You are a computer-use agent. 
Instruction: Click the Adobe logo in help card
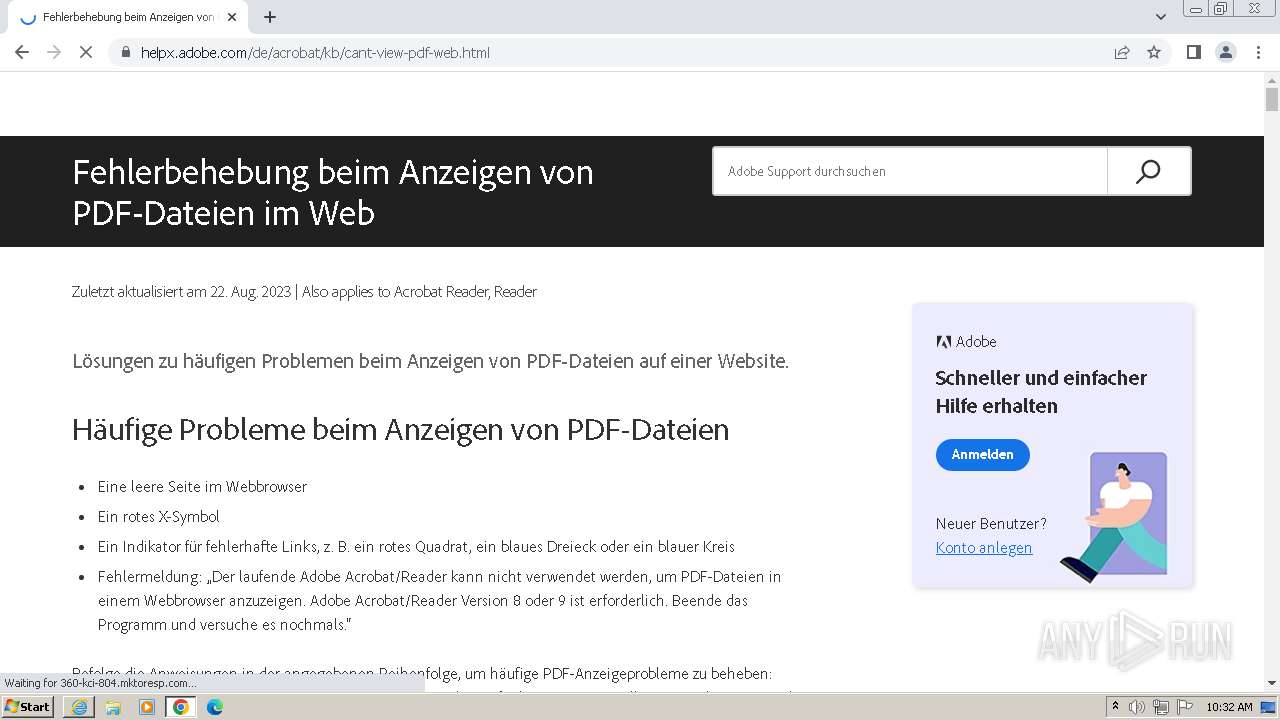[x=966, y=342]
